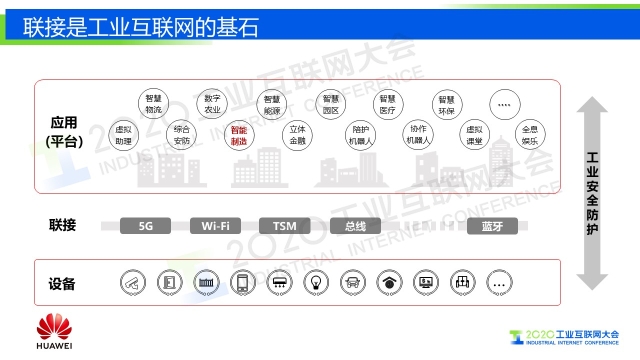Click the security camera device icon
The height and width of the screenshot is (360, 640).
133,282
